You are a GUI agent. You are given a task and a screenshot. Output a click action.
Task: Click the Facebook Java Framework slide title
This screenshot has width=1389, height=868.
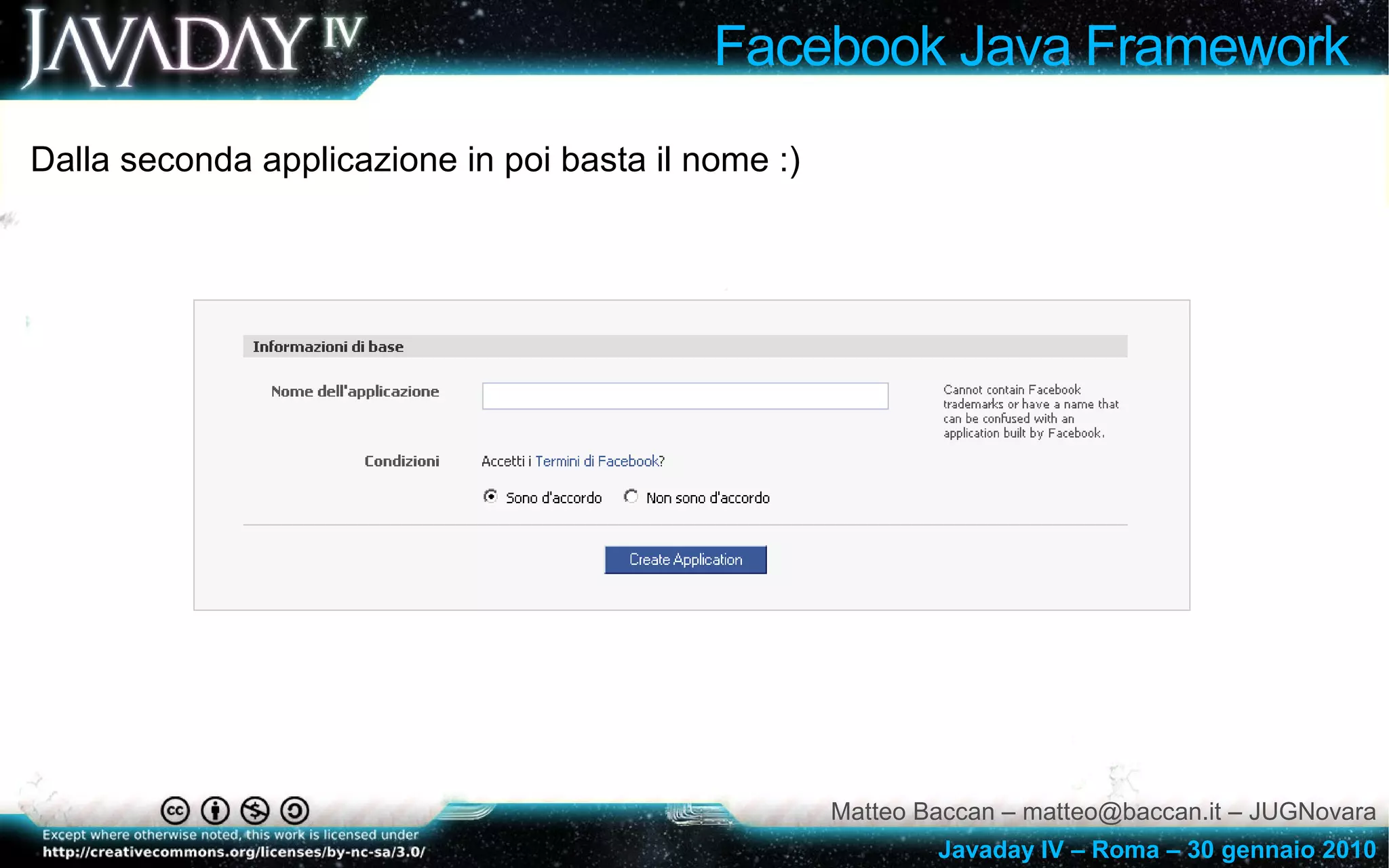pyautogui.click(x=1032, y=46)
